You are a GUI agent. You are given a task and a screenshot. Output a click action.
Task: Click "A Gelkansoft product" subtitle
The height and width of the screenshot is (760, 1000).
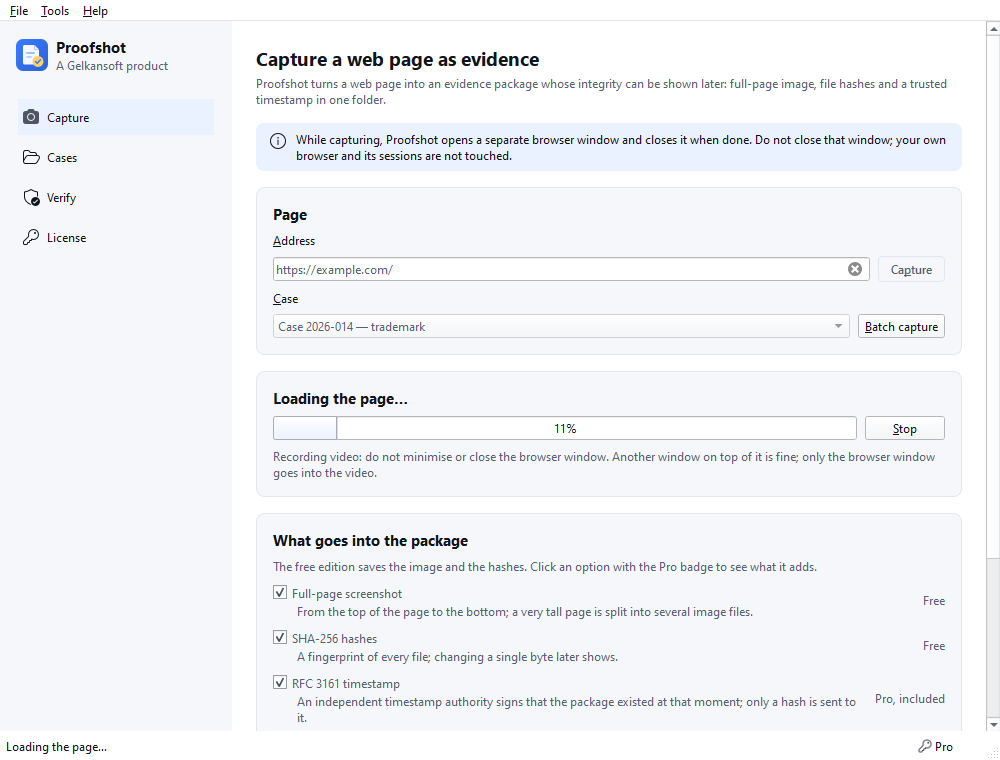[x=112, y=66]
